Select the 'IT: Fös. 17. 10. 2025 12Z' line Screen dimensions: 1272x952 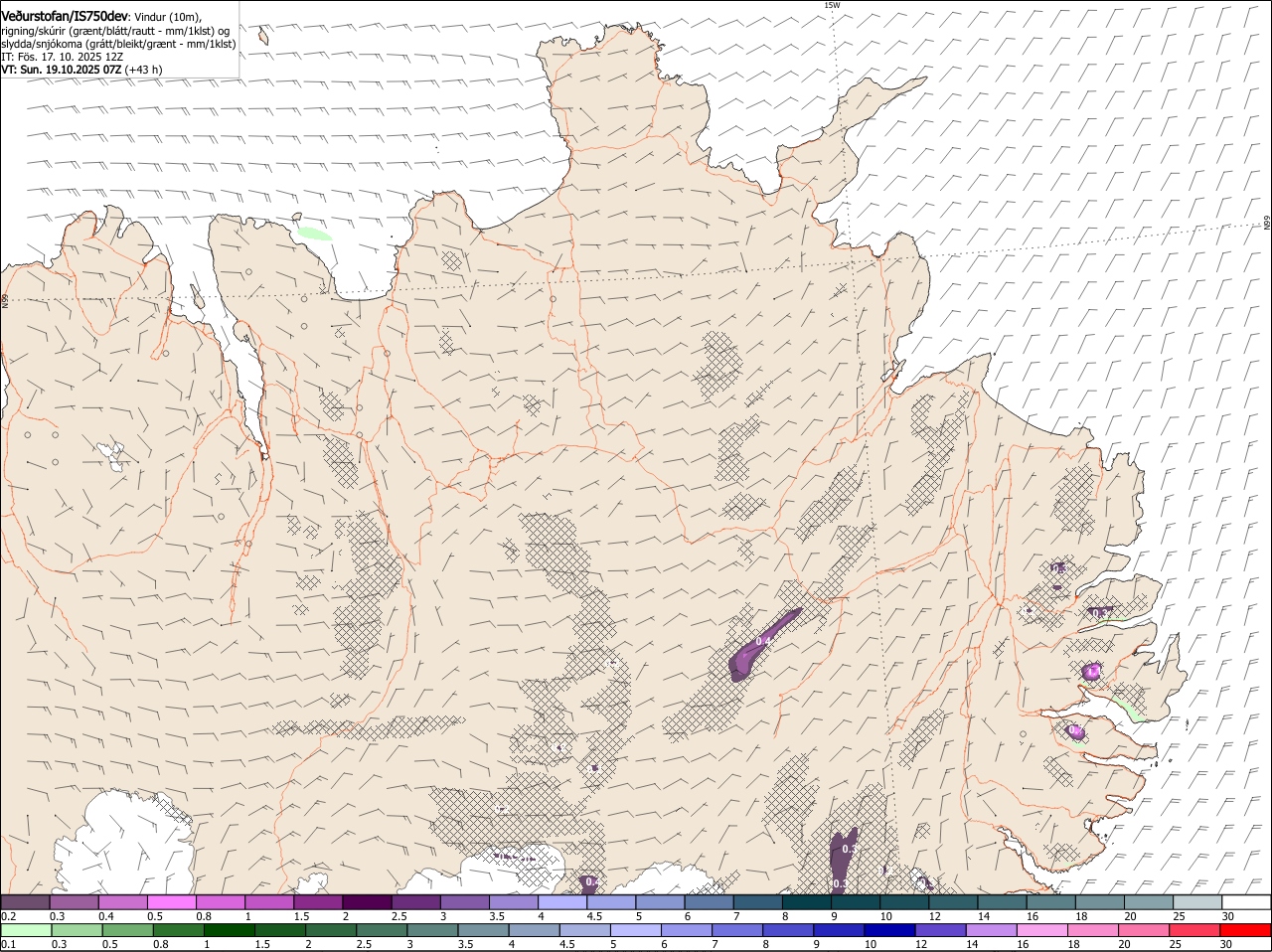63,57
